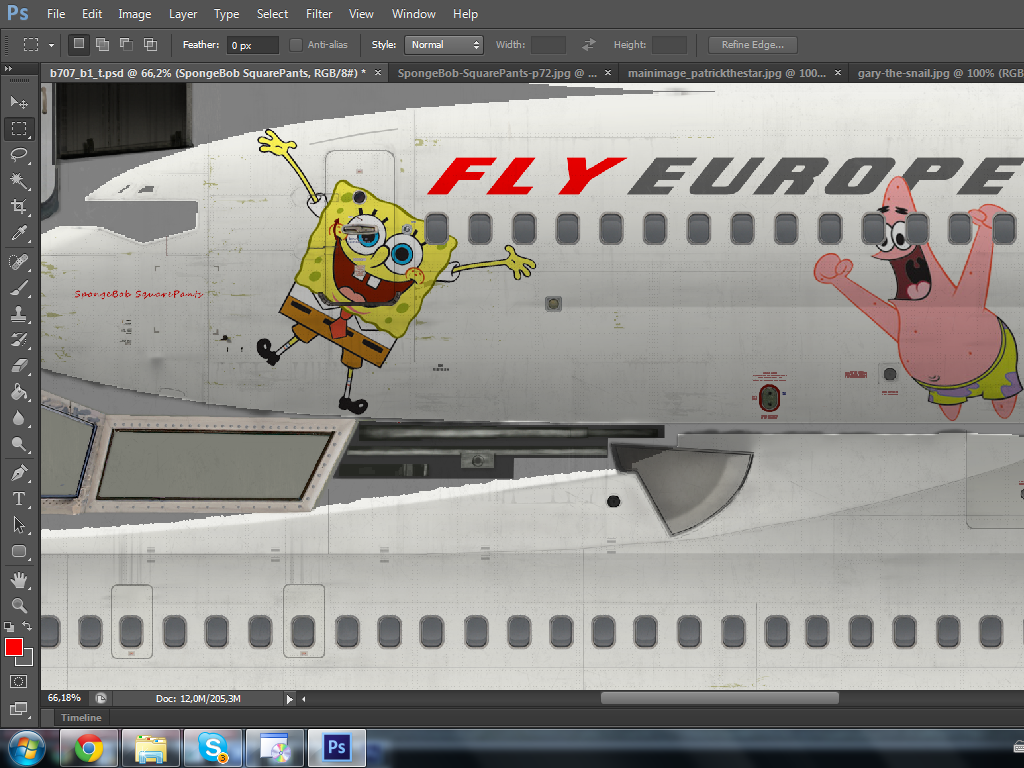Toggle Quick Mask mode
1024x768 pixels.
[x=18, y=681]
